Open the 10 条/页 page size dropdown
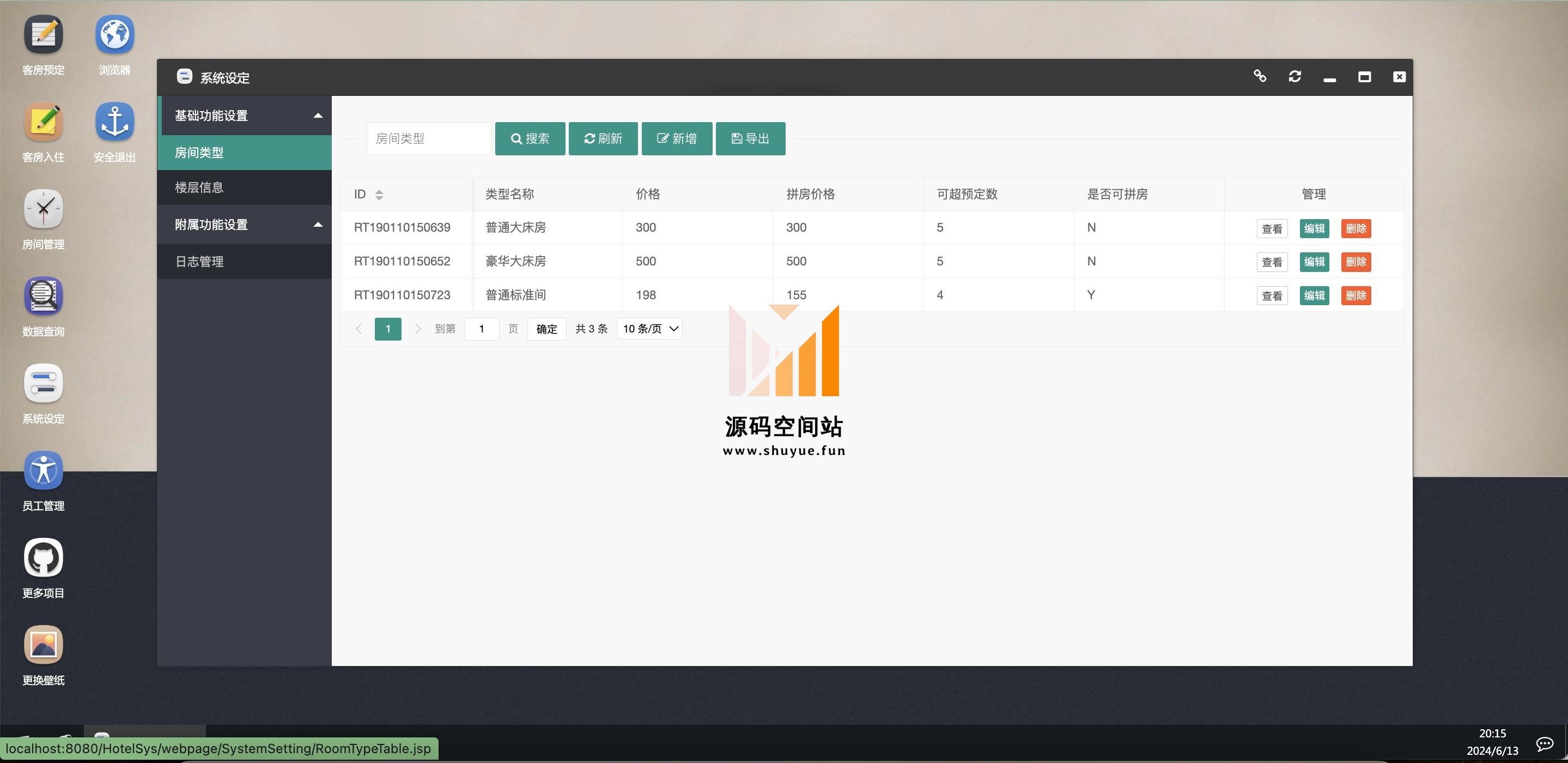The height and width of the screenshot is (763, 1568). pos(649,329)
